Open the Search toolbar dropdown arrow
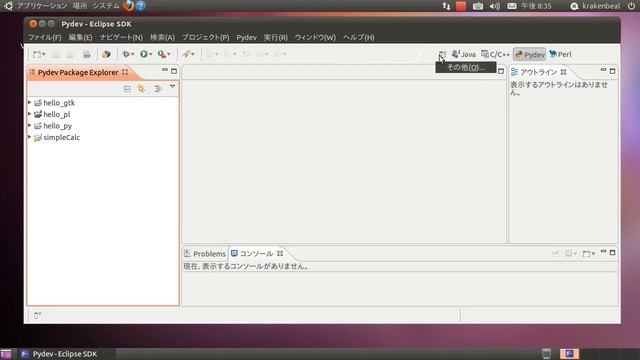 click(193, 54)
